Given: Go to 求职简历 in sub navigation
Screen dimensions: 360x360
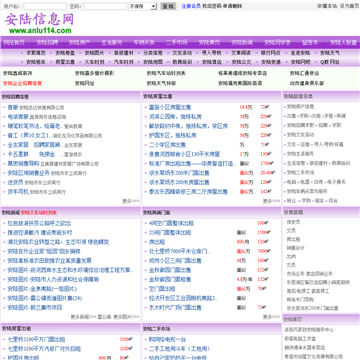Looking at the screenshot, I should (x=36, y=53).
